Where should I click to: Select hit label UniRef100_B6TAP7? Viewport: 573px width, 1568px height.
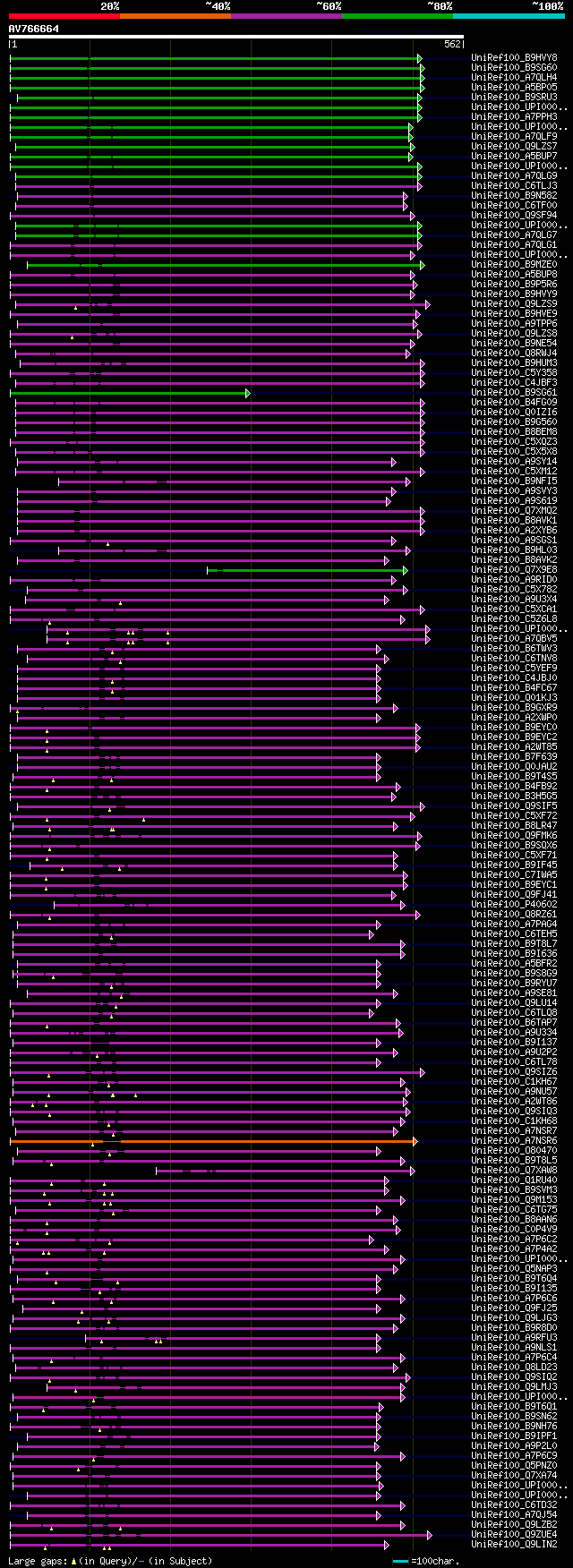[514, 1022]
